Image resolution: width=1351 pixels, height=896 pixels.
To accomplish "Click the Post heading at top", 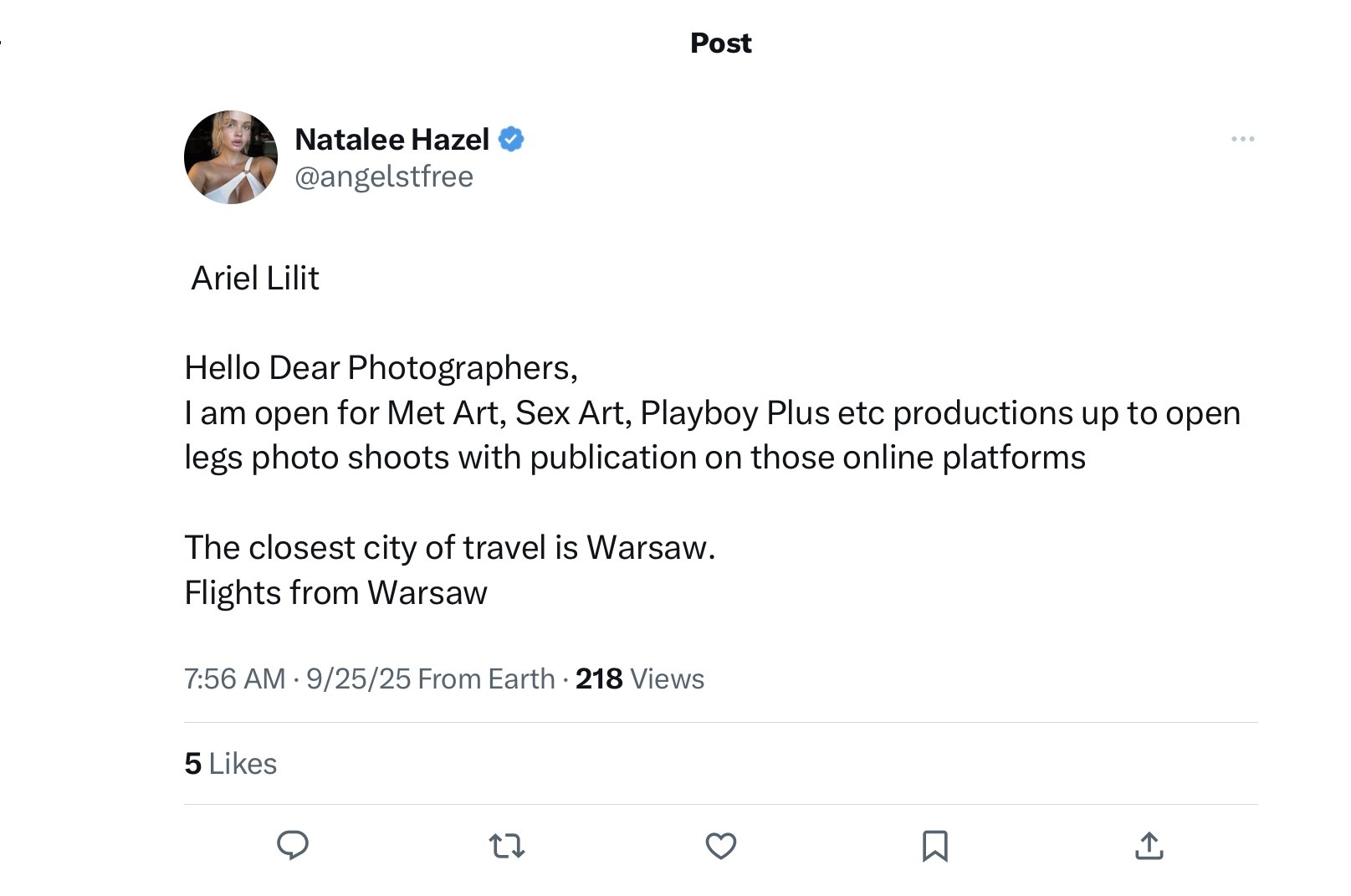I will (x=720, y=43).
